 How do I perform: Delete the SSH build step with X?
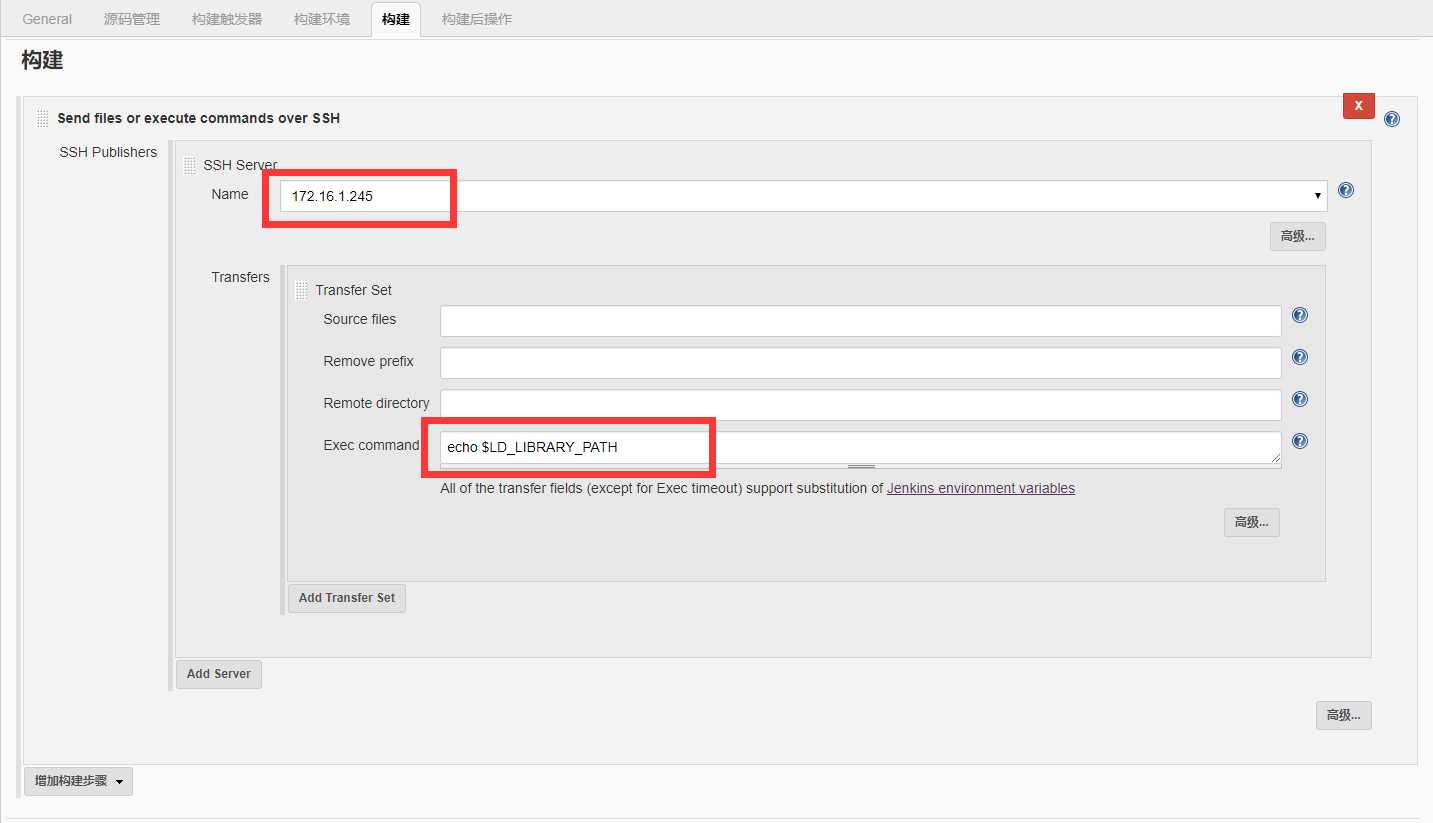(1358, 105)
